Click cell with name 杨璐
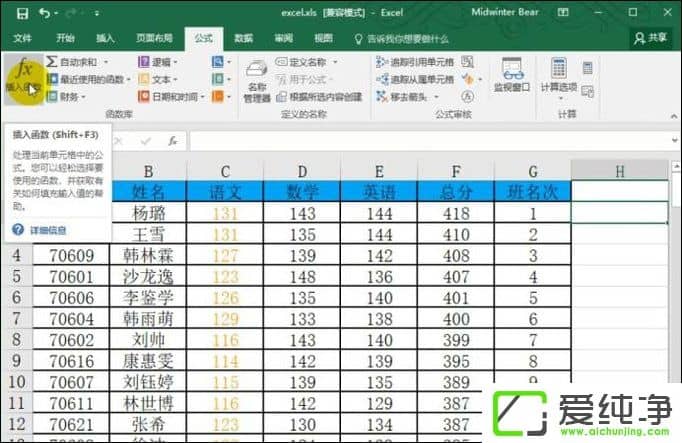 (x=148, y=213)
